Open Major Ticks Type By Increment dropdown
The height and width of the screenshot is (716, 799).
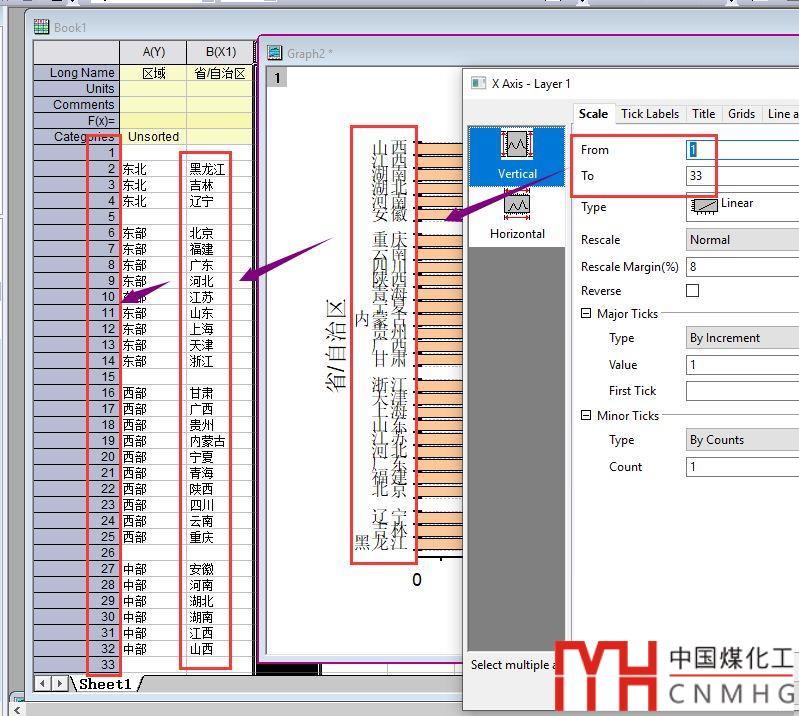pos(742,338)
